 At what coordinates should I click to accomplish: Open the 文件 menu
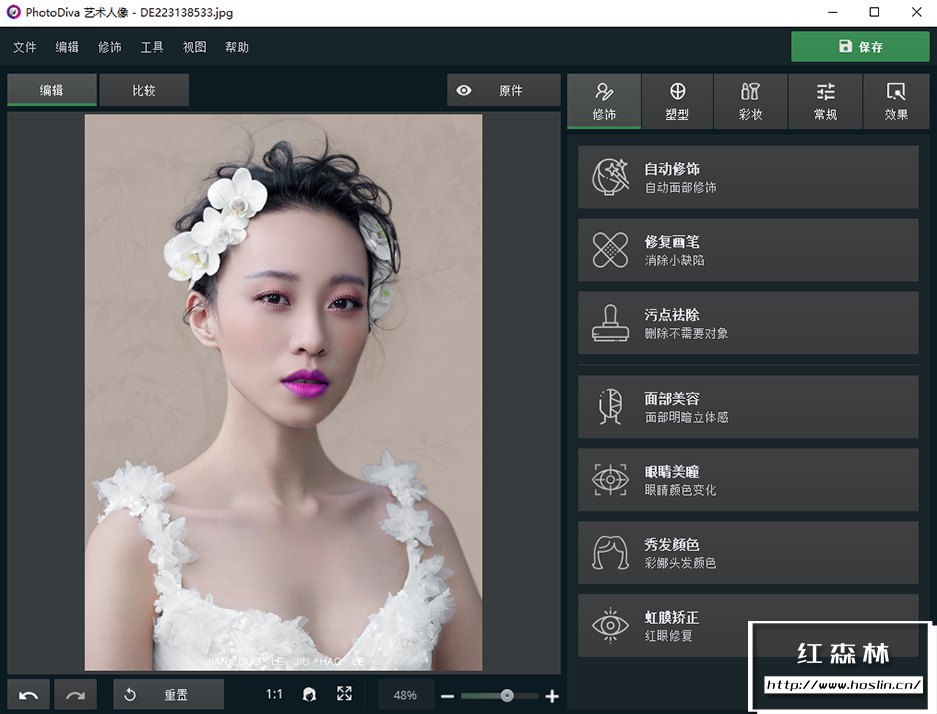pyautogui.click(x=25, y=47)
